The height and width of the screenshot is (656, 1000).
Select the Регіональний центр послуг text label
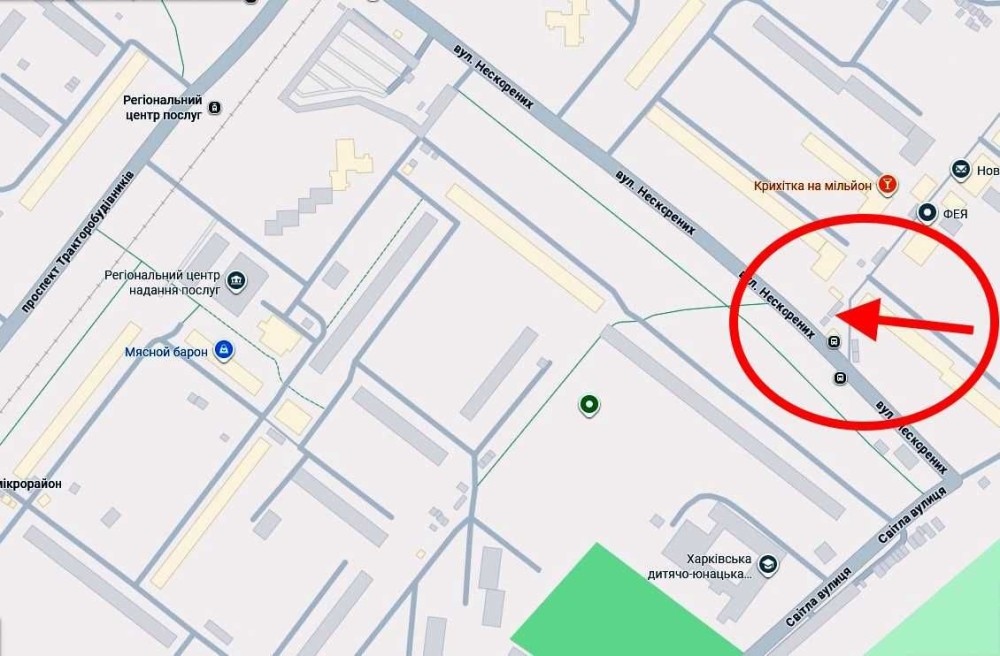(x=163, y=108)
